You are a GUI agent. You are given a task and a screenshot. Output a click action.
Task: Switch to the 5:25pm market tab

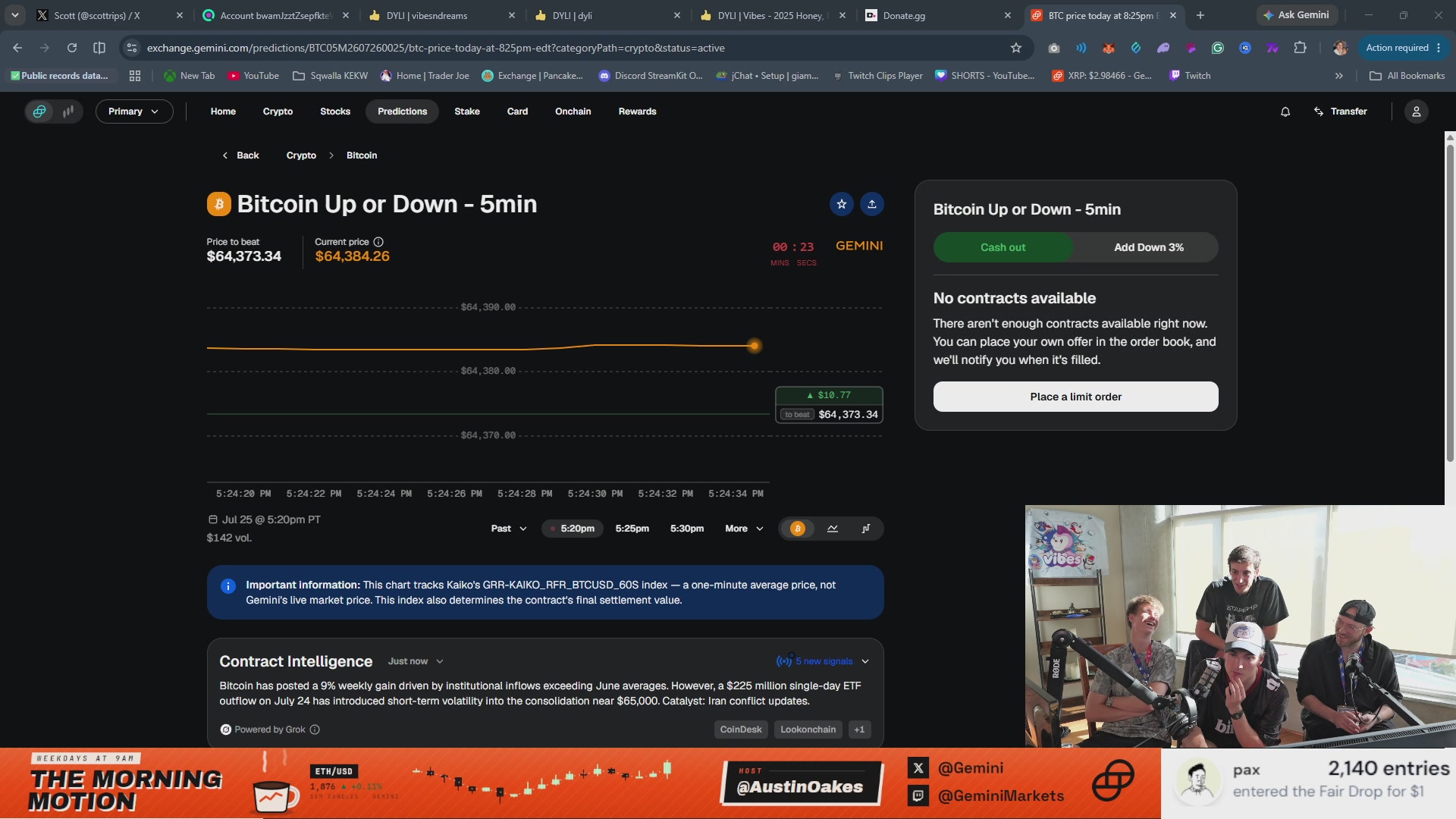(x=632, y=529)
